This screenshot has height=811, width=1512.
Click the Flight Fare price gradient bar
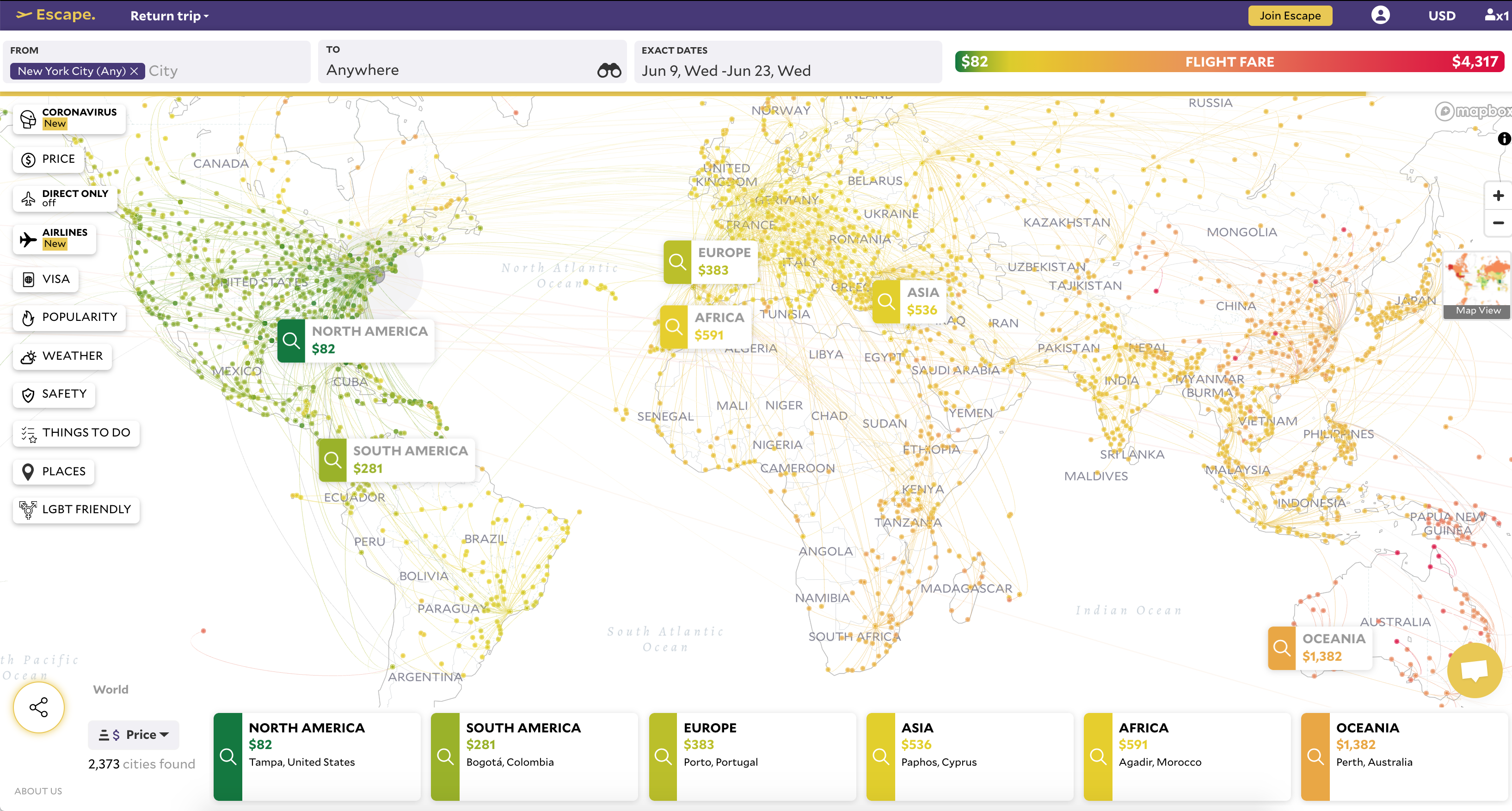click(x=1229, y=61)
